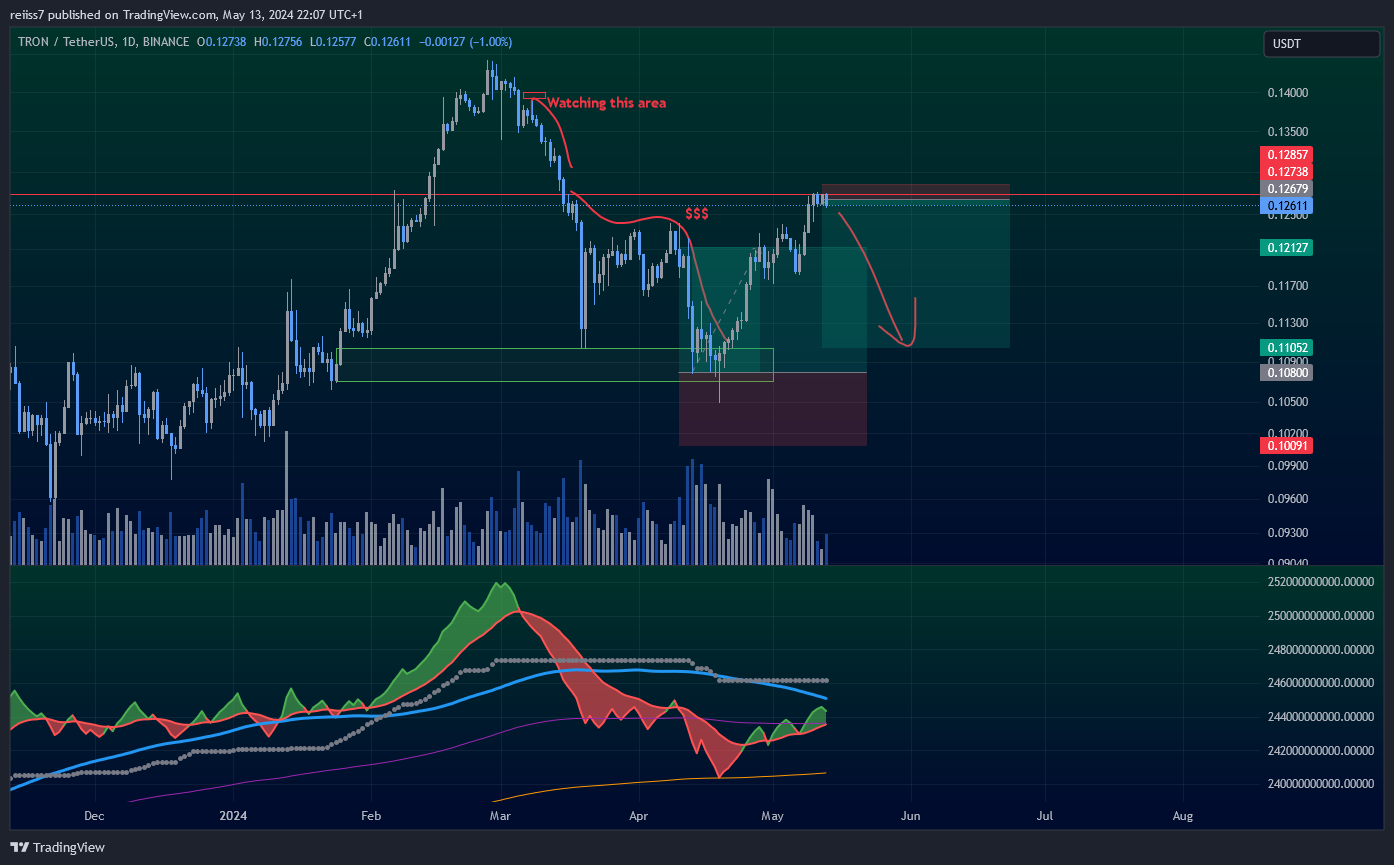Viewport: 1394px width, 865px height.
Task: Click the Jun label on time axis
Action: (x=911, y=816)
